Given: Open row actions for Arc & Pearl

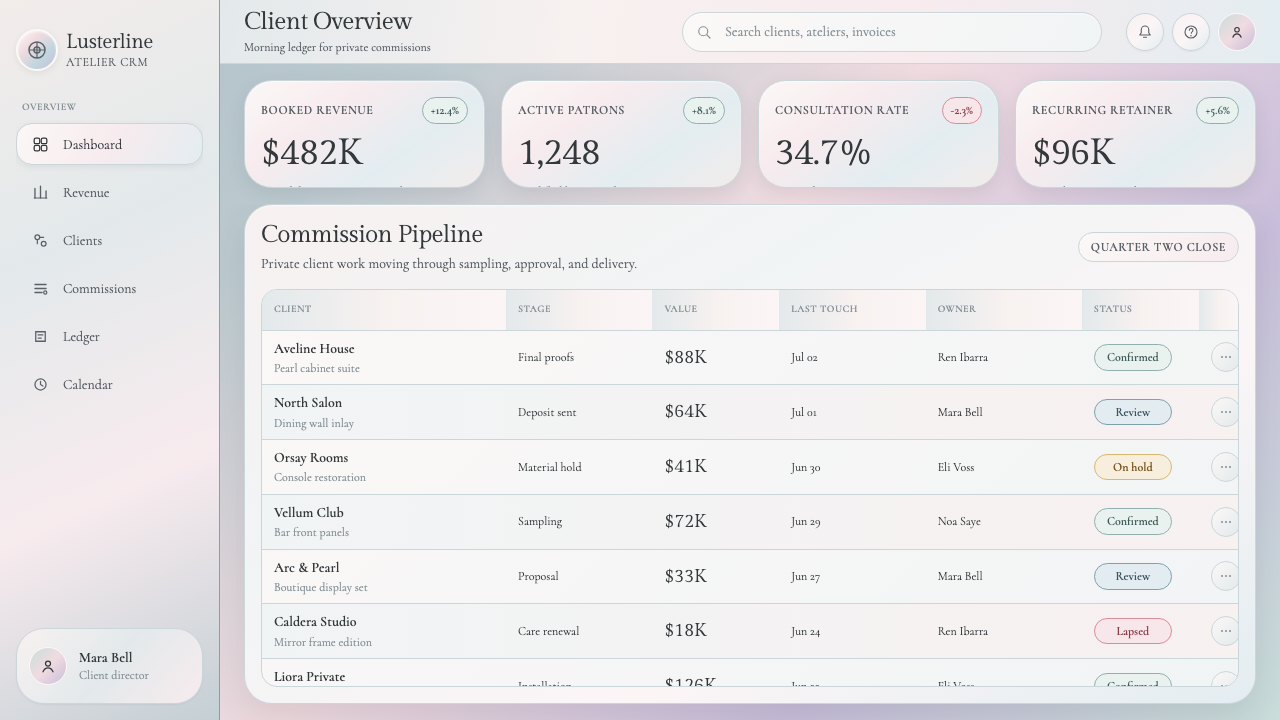Looking at the screenshot, I should [1225, 576].
